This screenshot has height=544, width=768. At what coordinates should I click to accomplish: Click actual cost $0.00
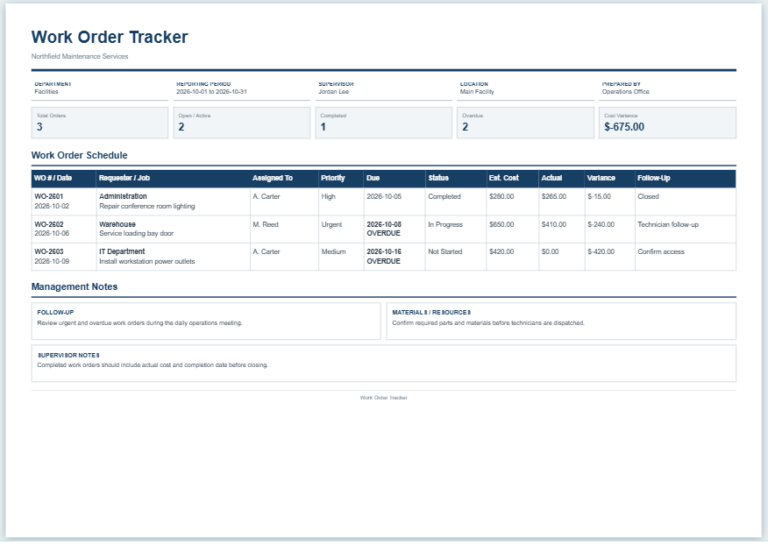(x=551, y=252)
